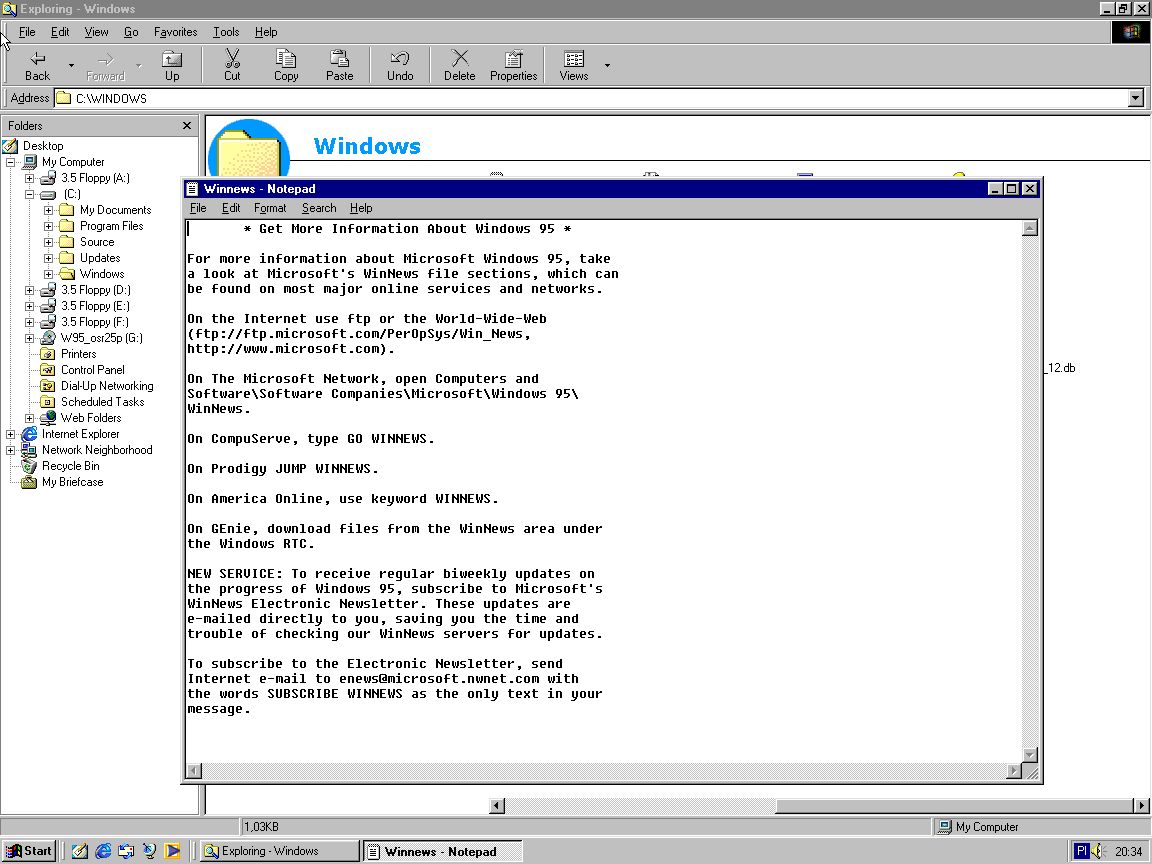Click the Notepad title bar document icon
1152x864 pixels.
192,189
